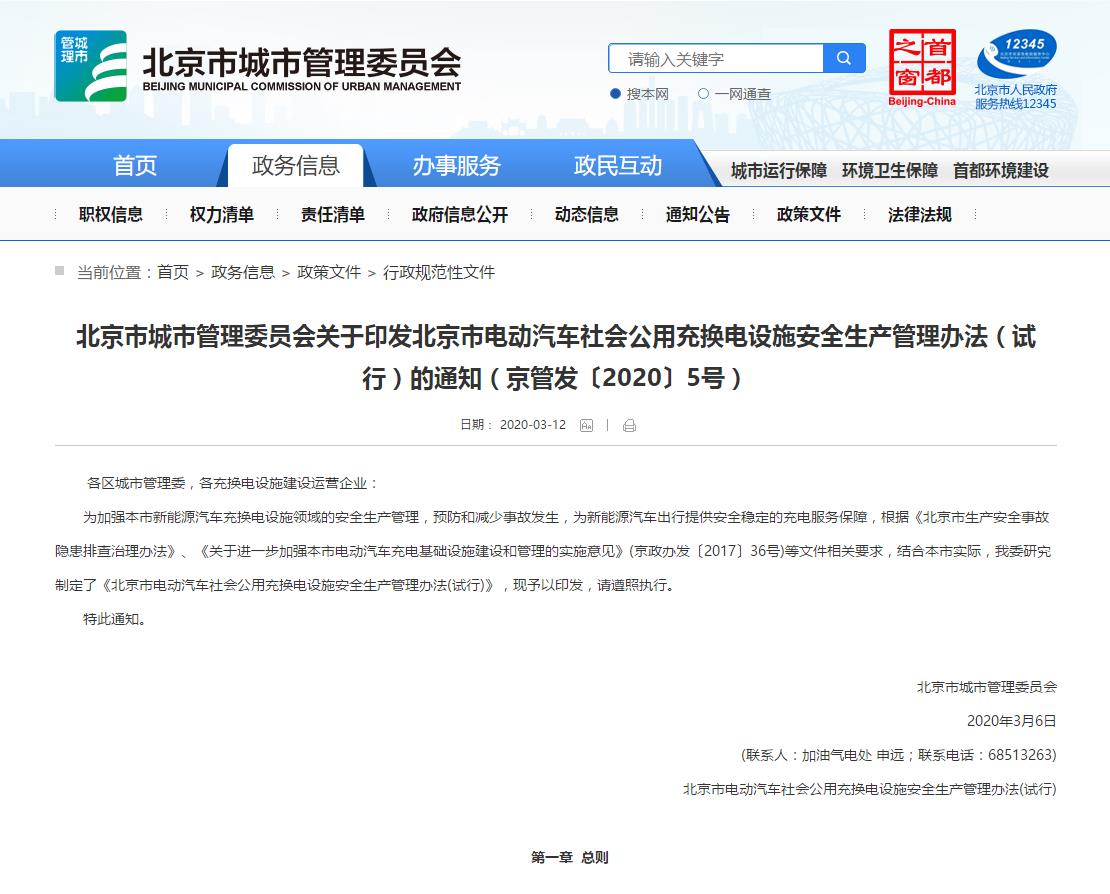
Task: Open the 办事服务 tab
Action: click(x=457, y=166)
